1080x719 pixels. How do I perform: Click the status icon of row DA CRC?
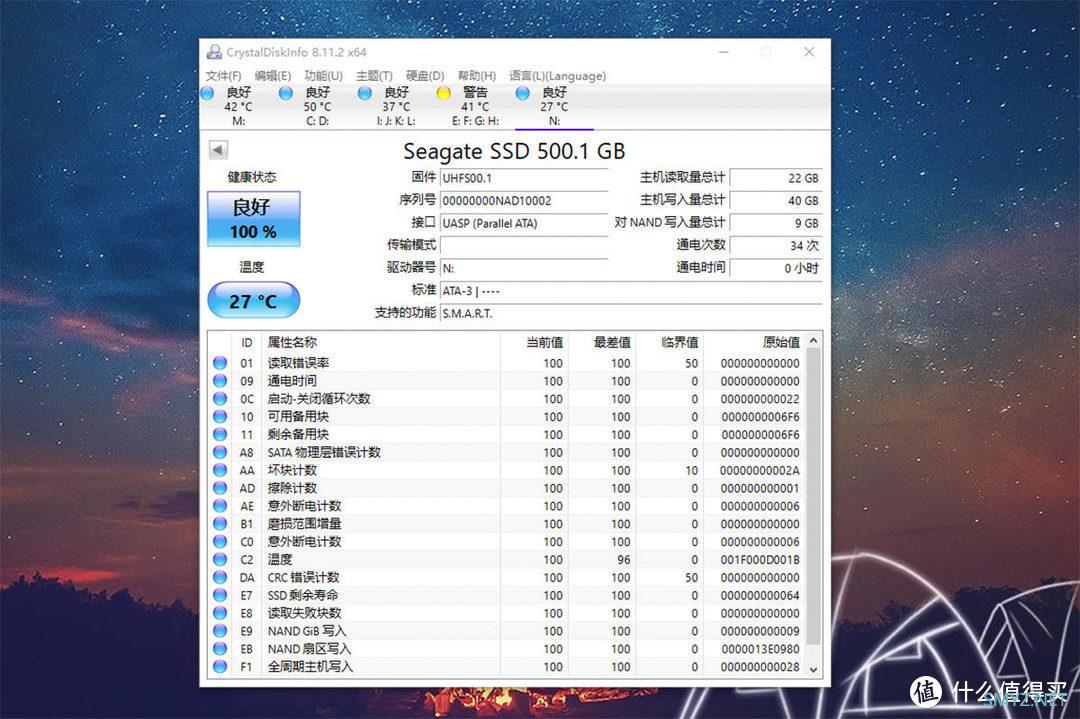(220, 577)
